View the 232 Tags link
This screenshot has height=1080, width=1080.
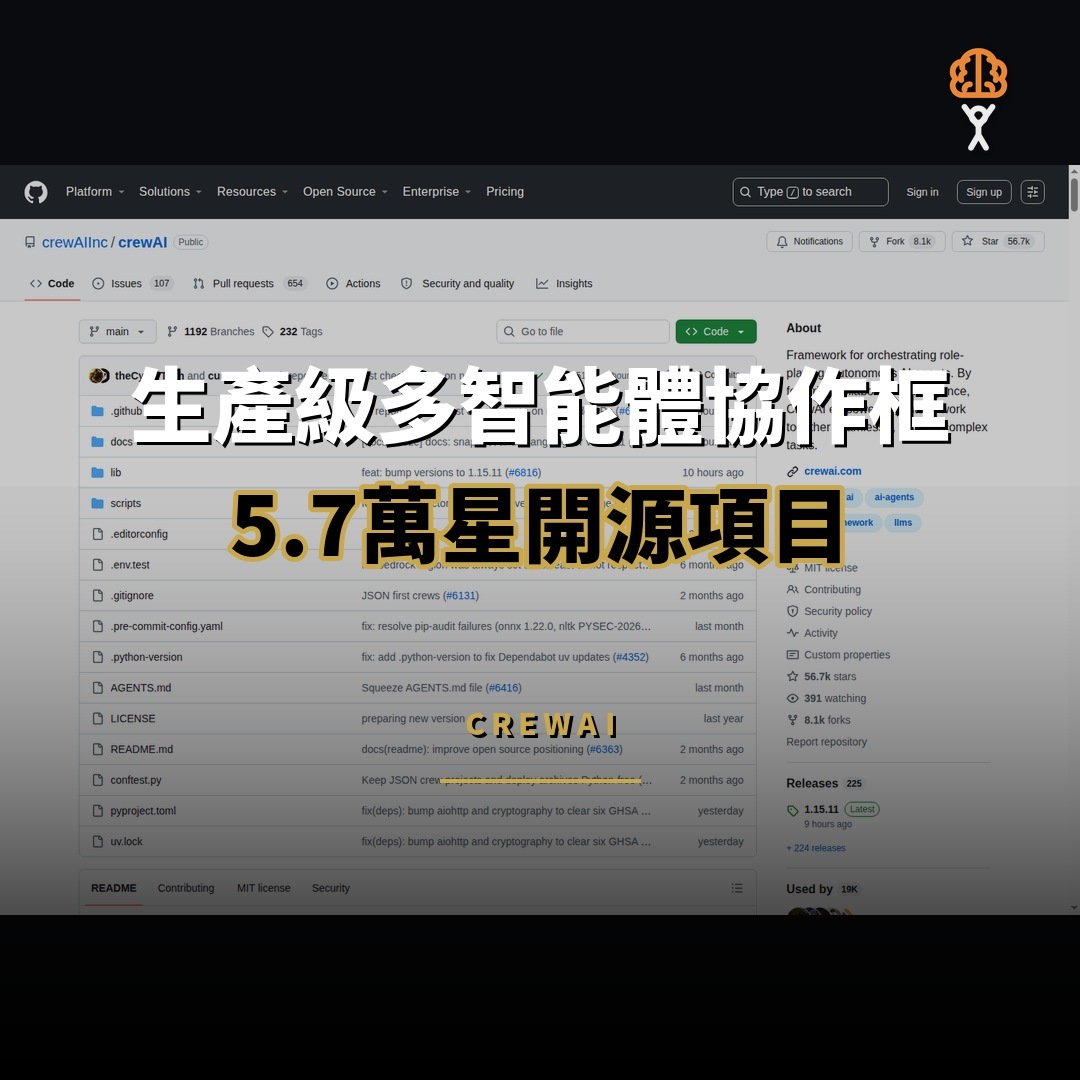click(x=293, y=332)
